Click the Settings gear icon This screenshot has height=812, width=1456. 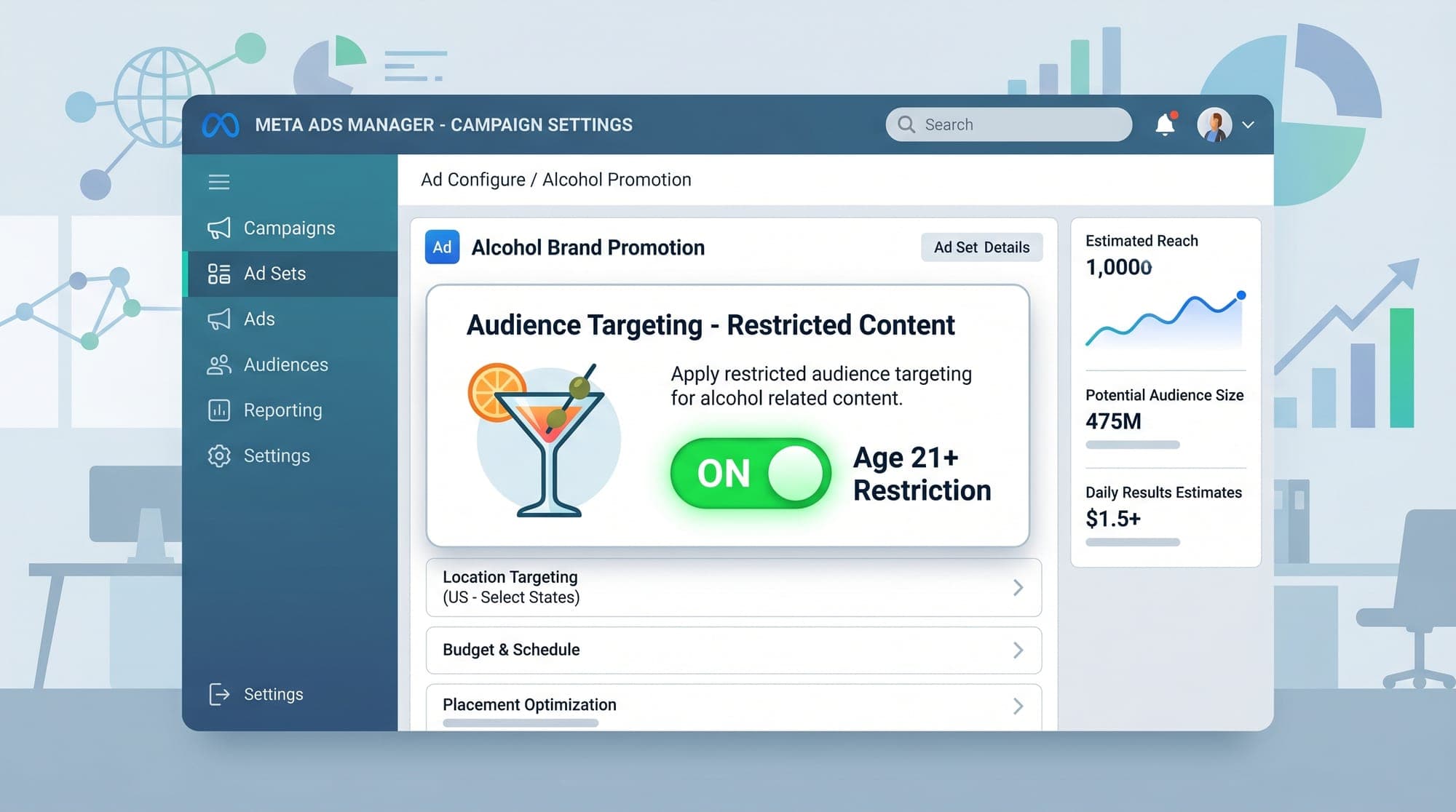pyautogui.click(x=219, y=455)
